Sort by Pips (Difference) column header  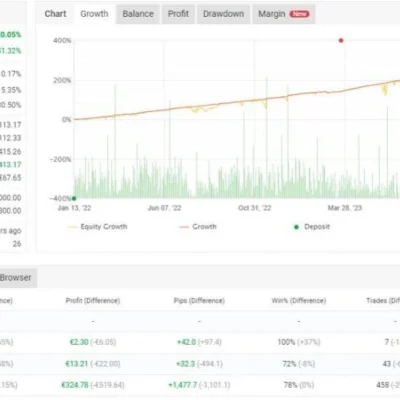point(199,301)
